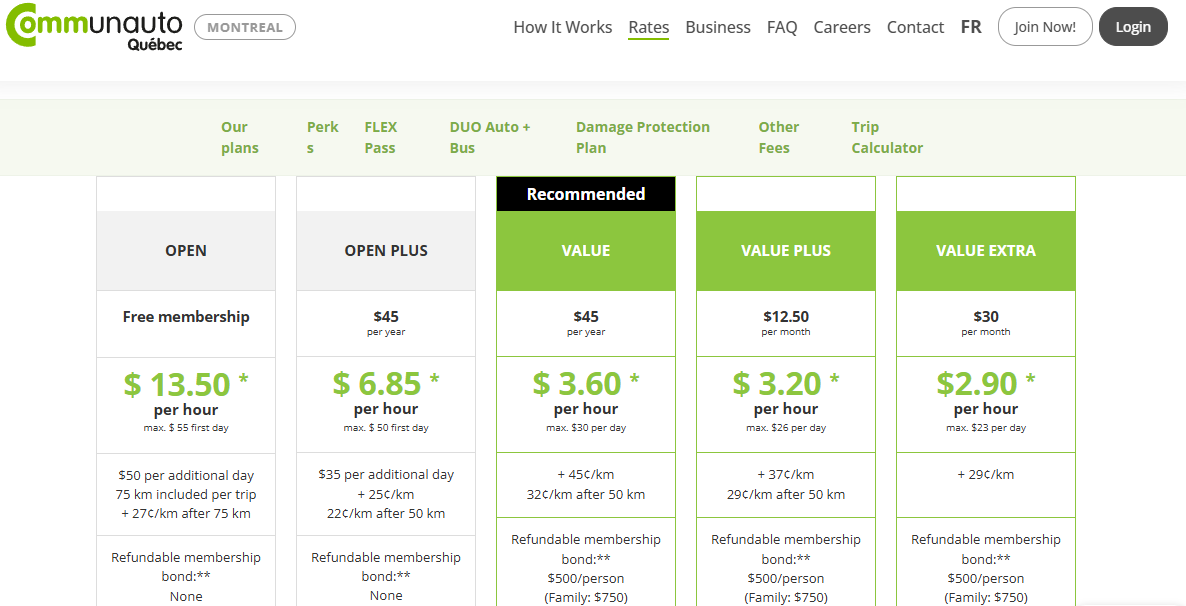Viewport: 1186px width, 606px height.
Task: Click '+ 27¢/km after 75 km' text
Action: point(186,514)
